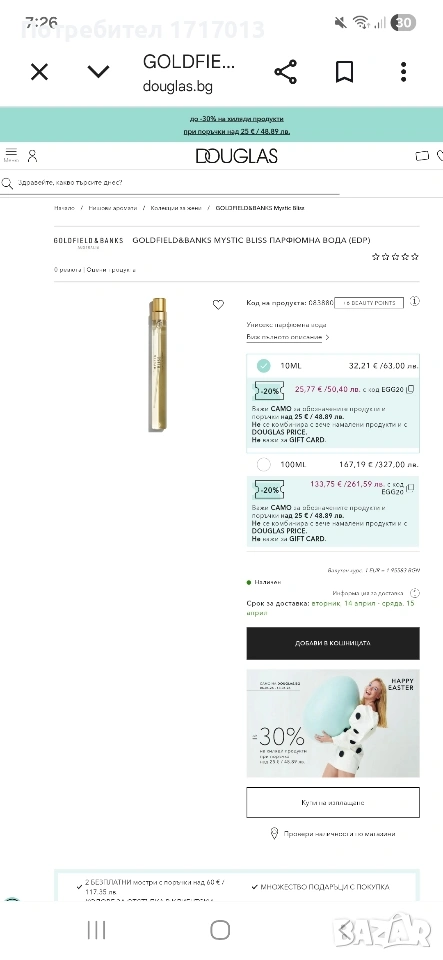Check availability in stores link
Viewport: 443px width, 960px height.
pos(333,833)
